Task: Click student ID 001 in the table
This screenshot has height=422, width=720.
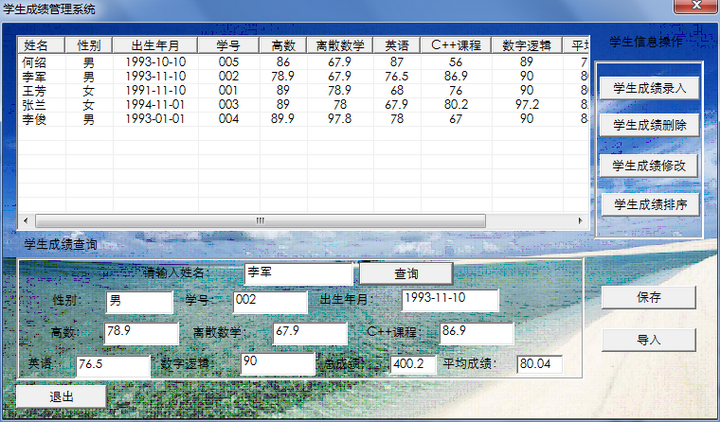Action: click(x=229, y=90)
